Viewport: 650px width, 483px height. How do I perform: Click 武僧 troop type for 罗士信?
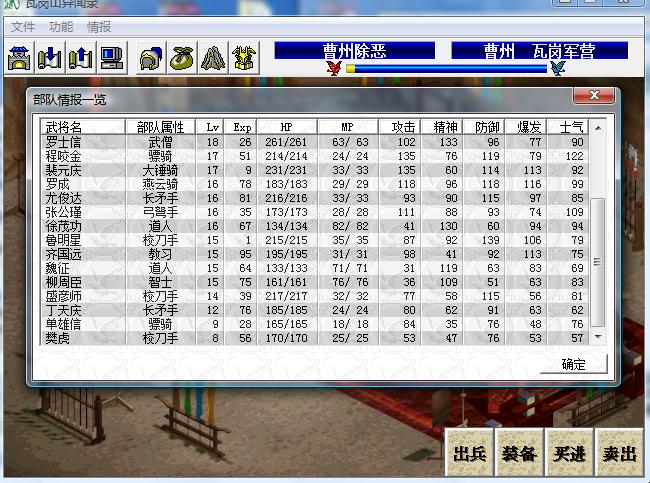pos(160,142)
